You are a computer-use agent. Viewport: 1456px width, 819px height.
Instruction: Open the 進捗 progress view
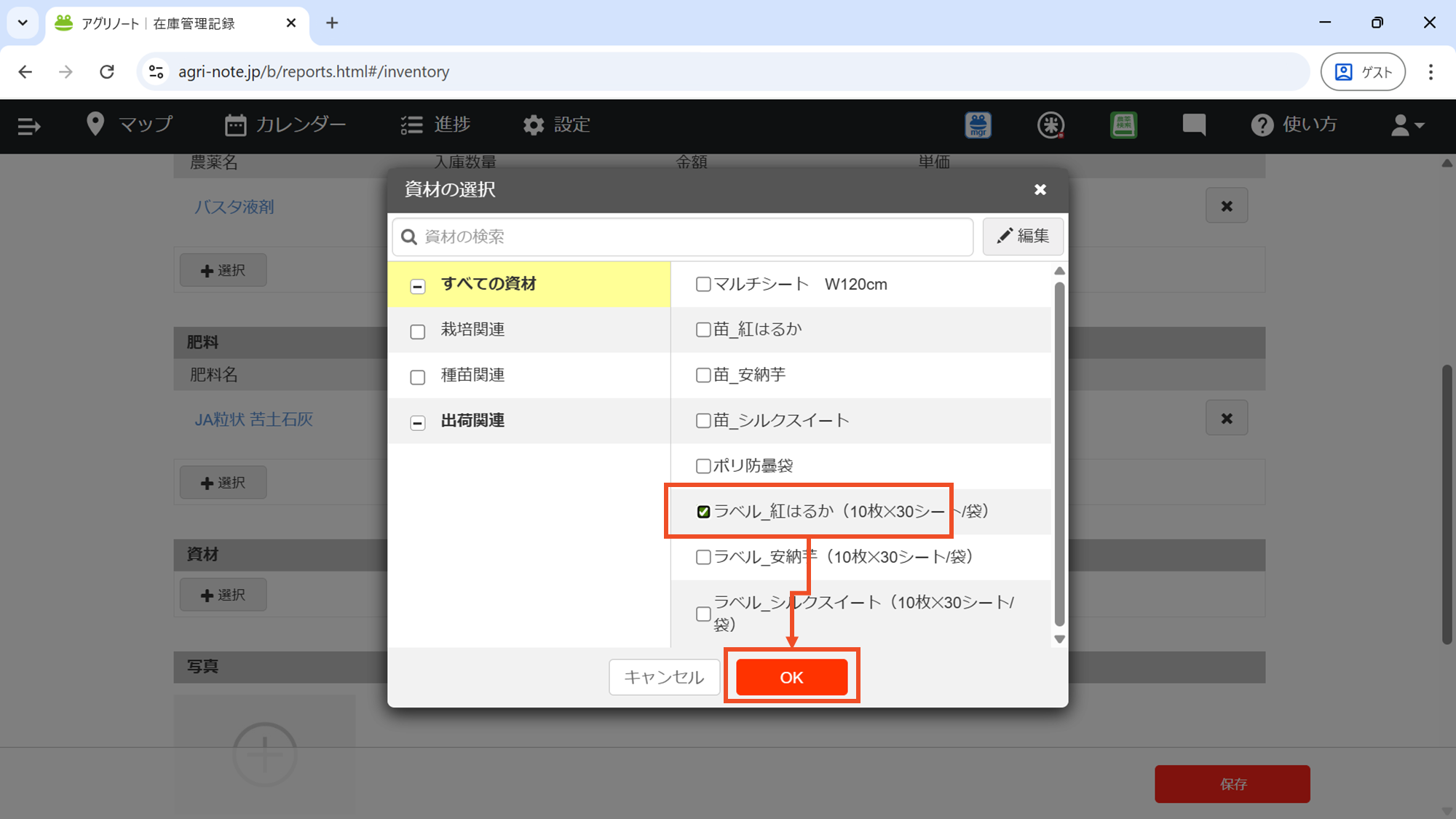[435, 124]
